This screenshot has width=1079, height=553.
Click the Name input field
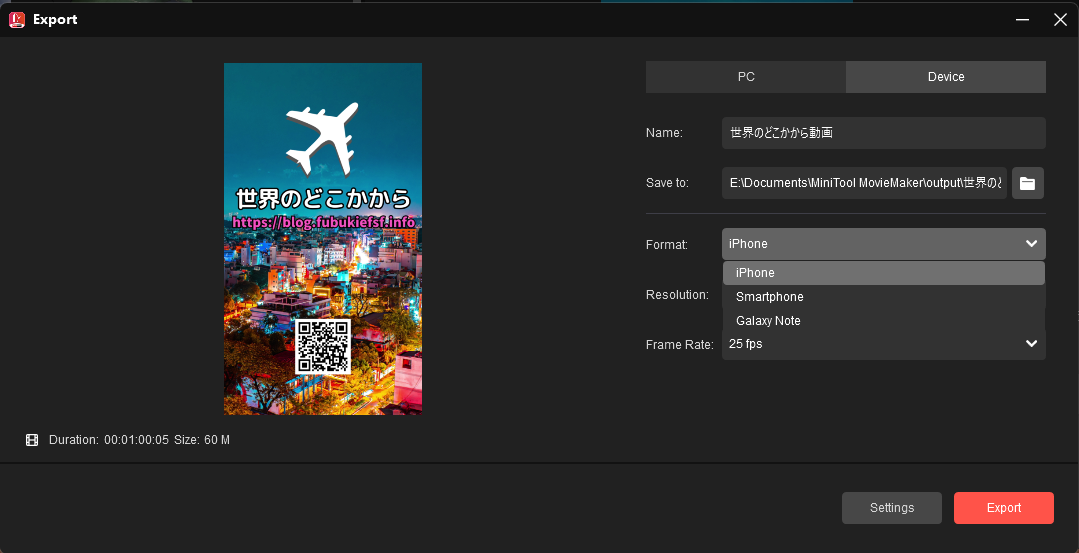[884, 133]
